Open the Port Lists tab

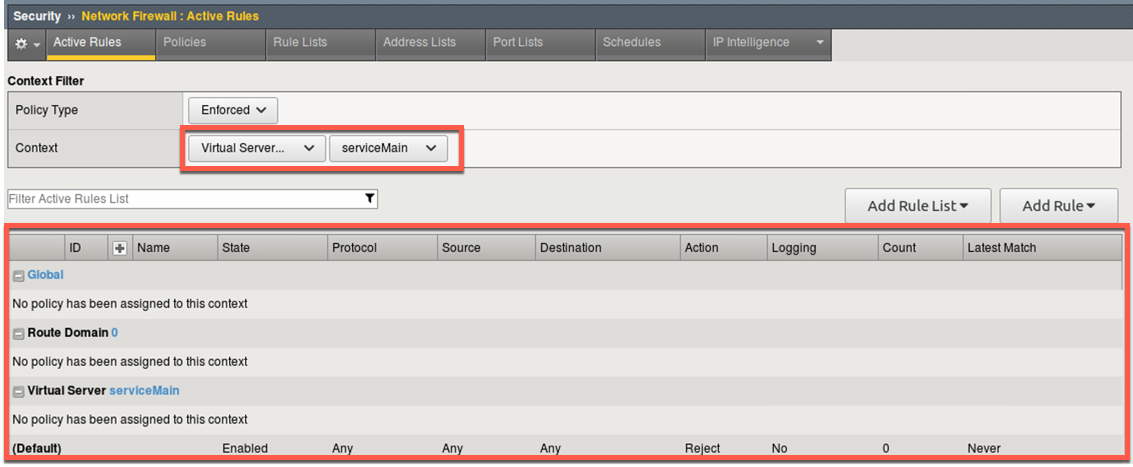pyautogui.click(x=540, y=43)
